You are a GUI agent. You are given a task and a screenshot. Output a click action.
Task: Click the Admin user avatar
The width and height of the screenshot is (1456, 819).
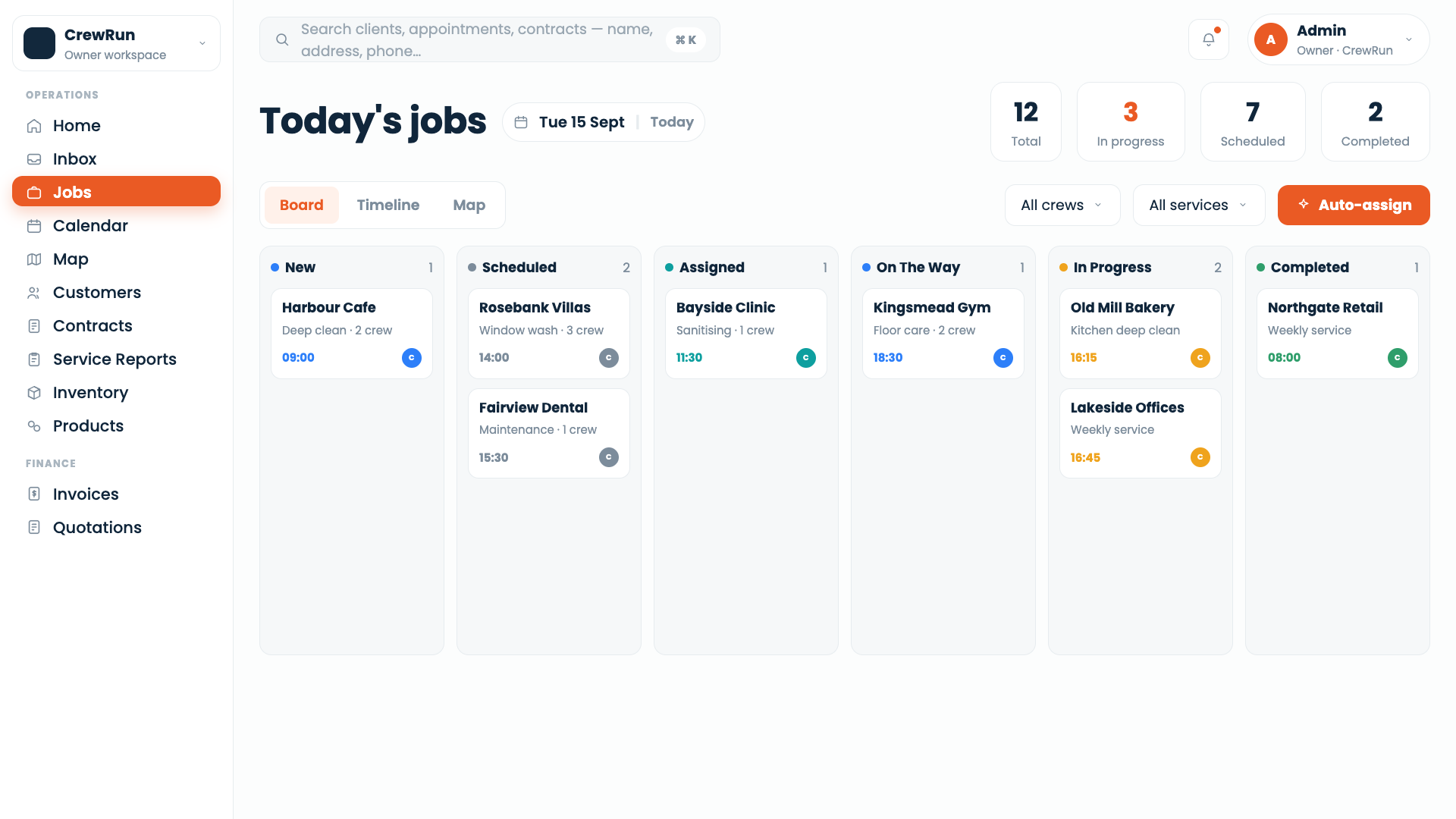pos(1271,39)
